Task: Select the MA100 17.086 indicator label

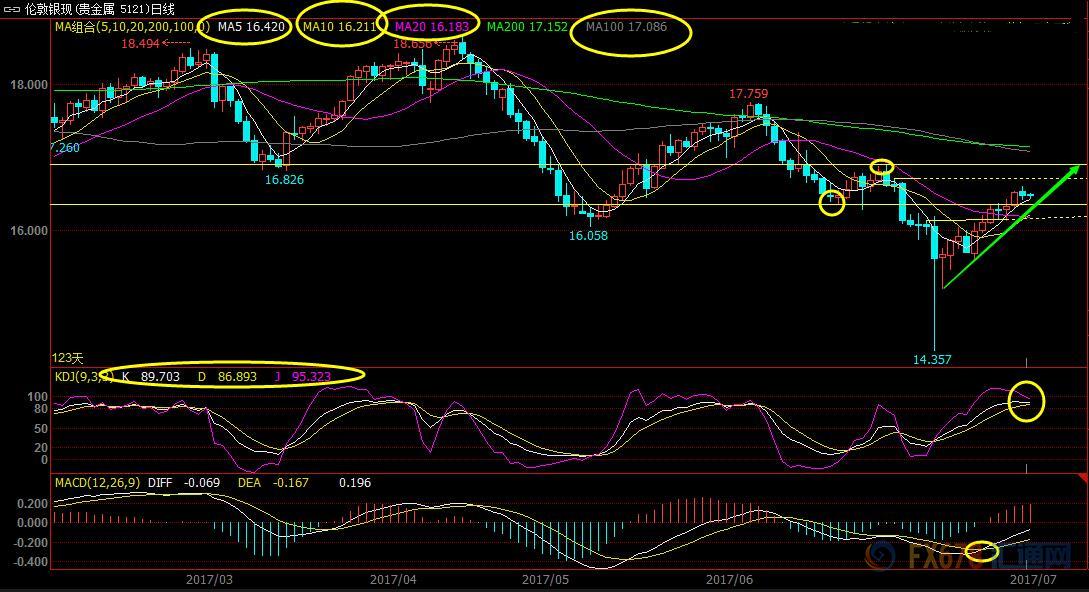Action: [626, 27]
